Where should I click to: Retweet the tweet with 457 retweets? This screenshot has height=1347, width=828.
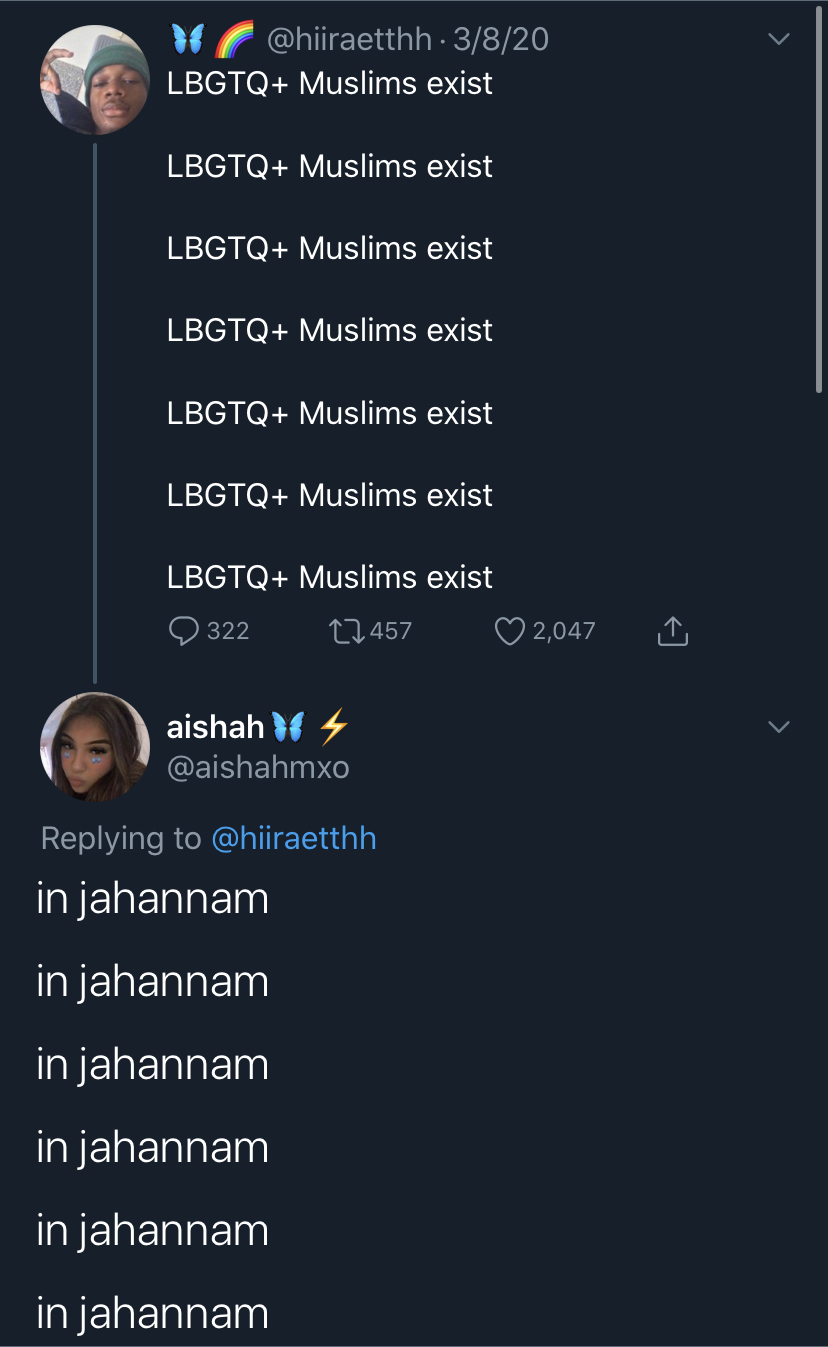347,630
